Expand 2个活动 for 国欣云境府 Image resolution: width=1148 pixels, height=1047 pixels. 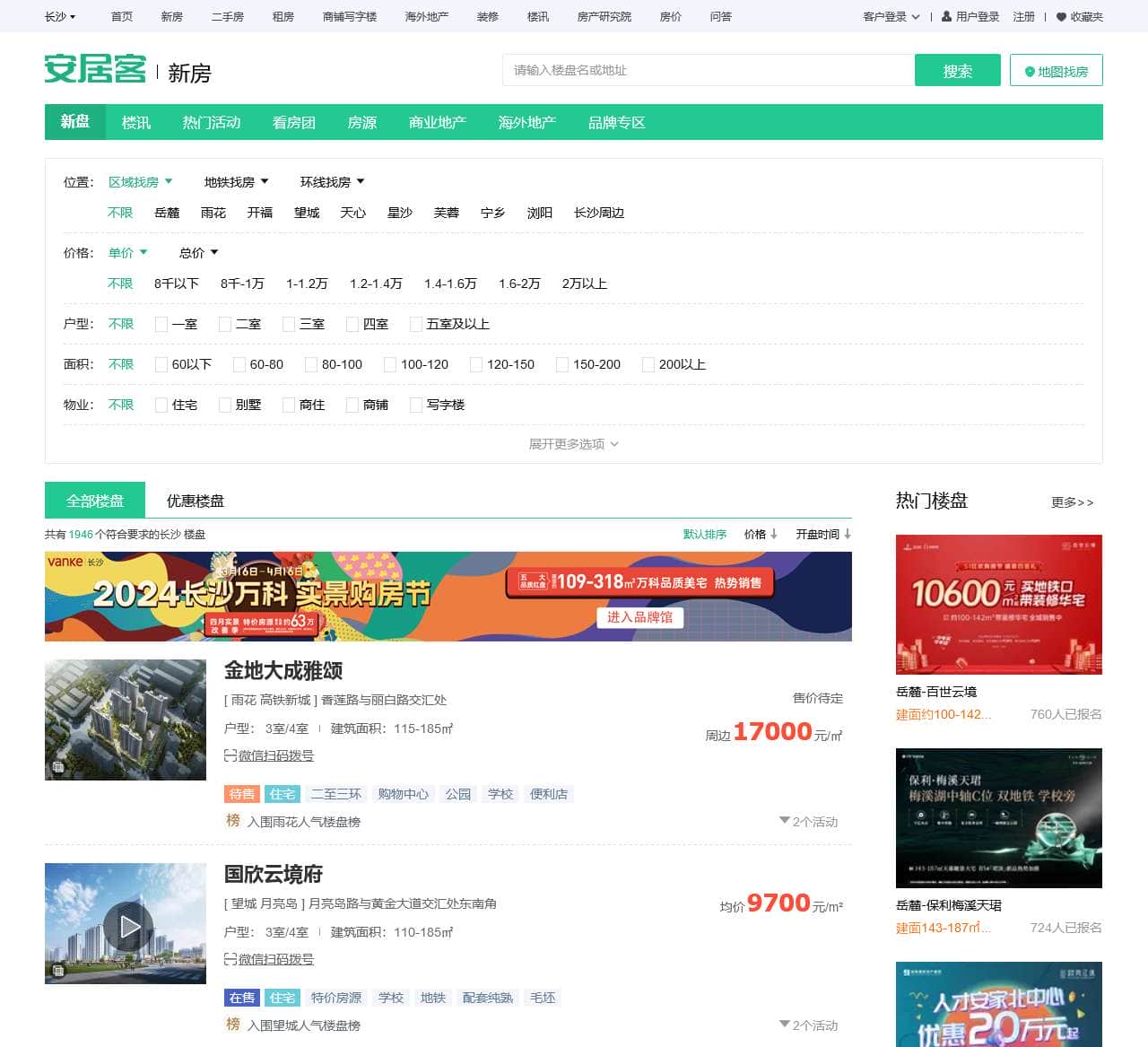coord(809,1025)
